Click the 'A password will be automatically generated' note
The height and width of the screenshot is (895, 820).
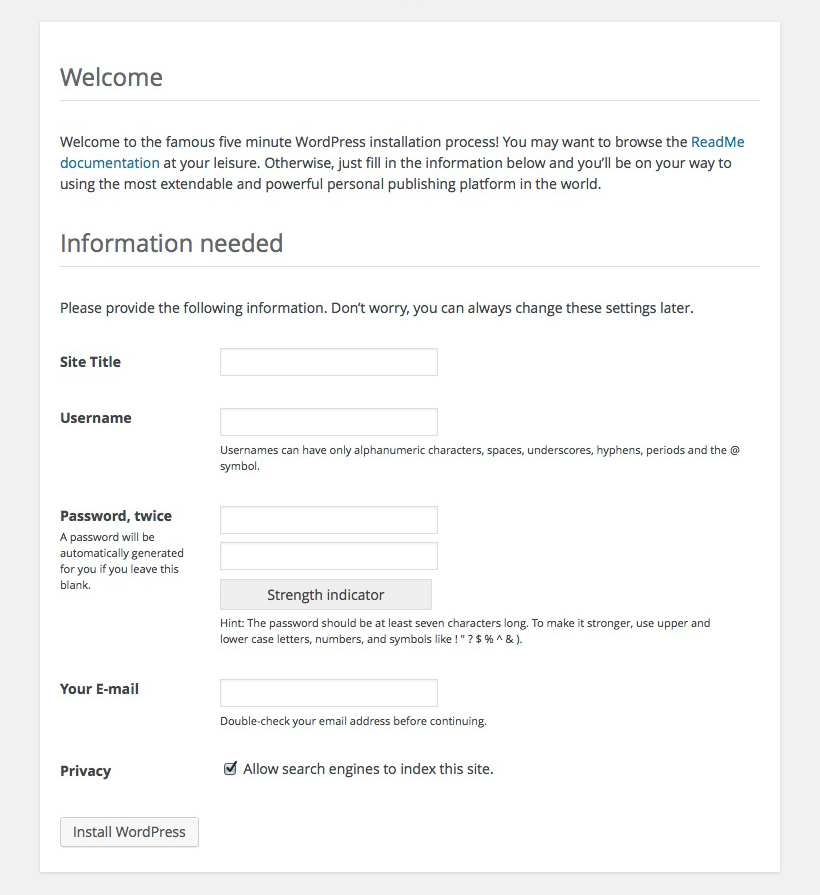click(x=122, y=561)
